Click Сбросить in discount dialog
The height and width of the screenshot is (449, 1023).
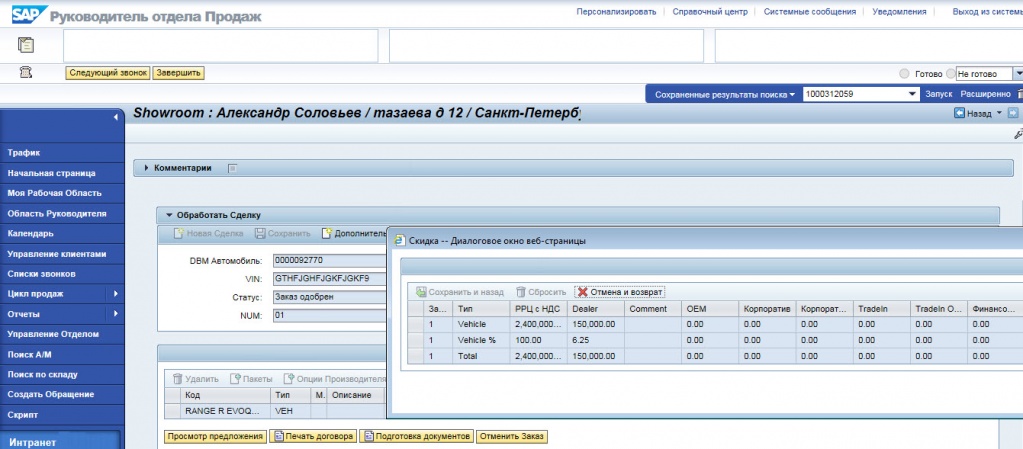(541, 292)
